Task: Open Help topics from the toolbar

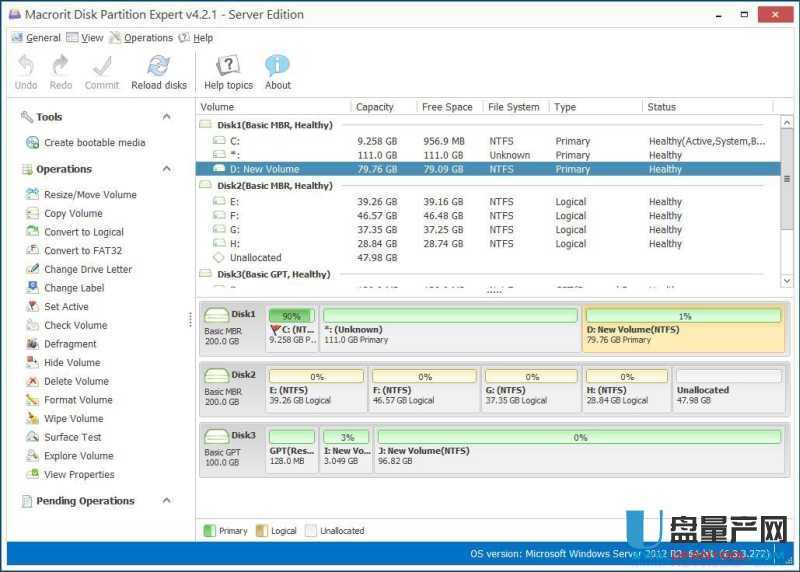Action: [228, 67]
